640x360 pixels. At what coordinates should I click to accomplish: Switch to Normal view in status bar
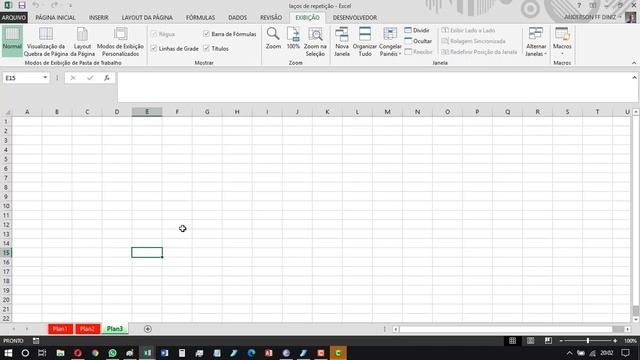point(513,340)
